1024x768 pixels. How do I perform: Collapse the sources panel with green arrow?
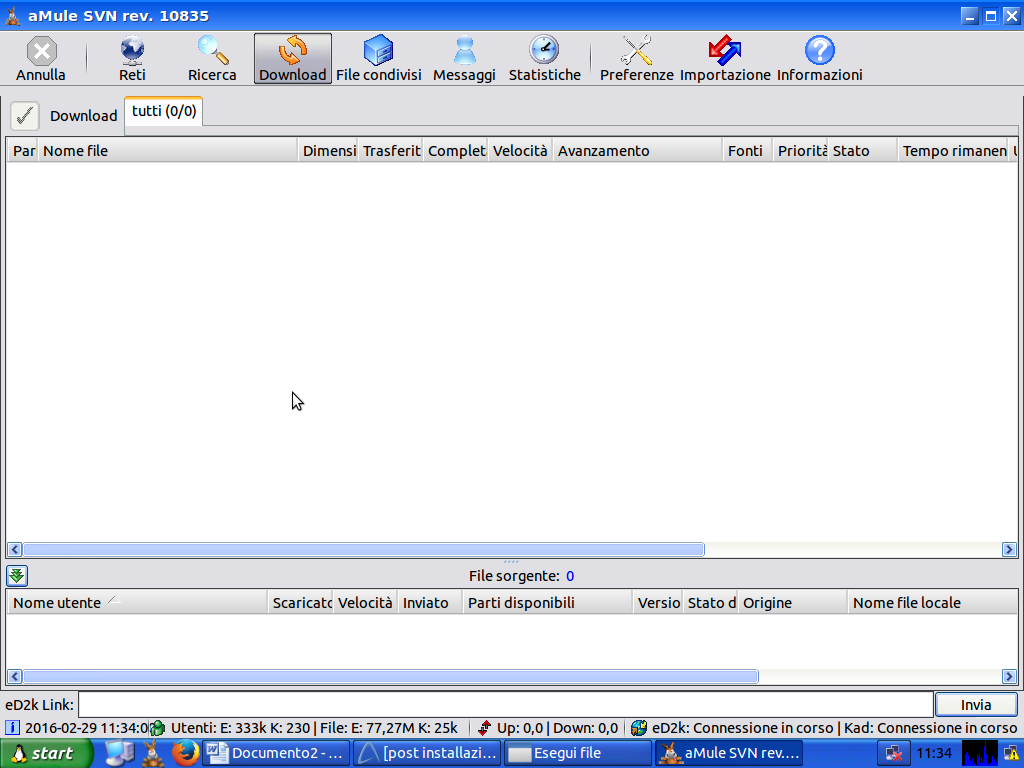click(17, 575)
